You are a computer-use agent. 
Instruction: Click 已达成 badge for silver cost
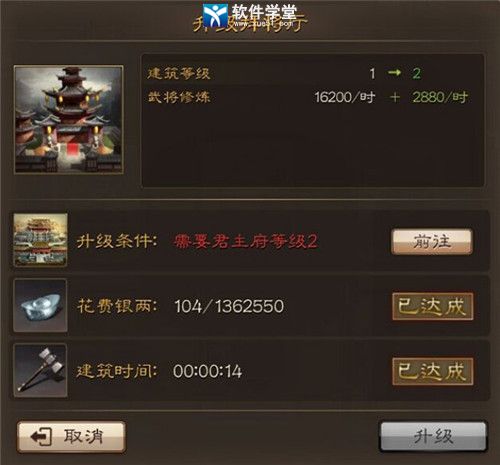point(433,307)
